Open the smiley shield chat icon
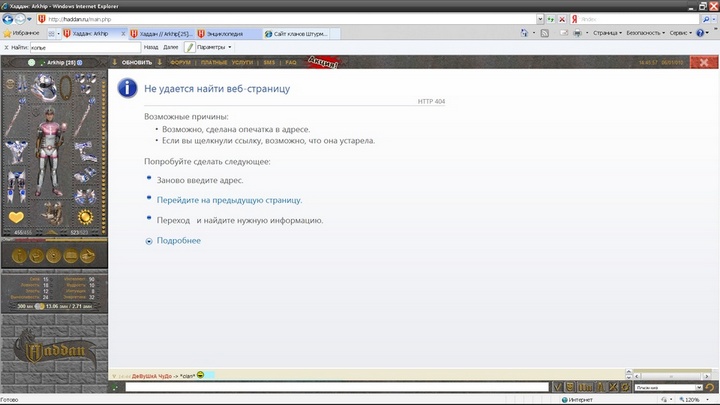The height and width of the screenshot is (405, 720). coord(570,387)
